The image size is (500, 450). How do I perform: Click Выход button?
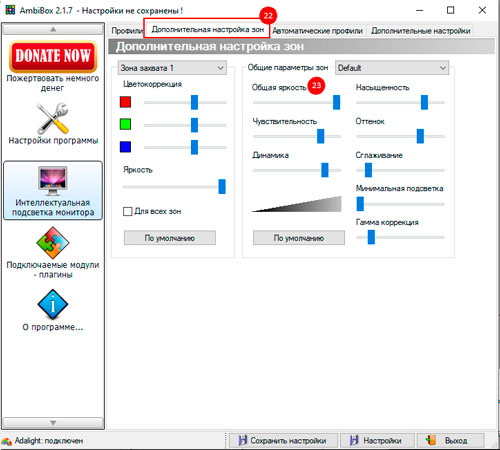(450, 441)
